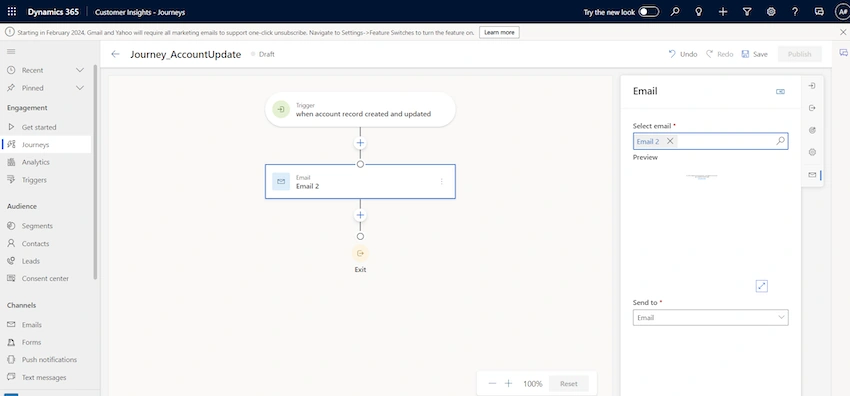Open Segments in the sidebar
The image size is (850, 396).
tap(46, 226)
